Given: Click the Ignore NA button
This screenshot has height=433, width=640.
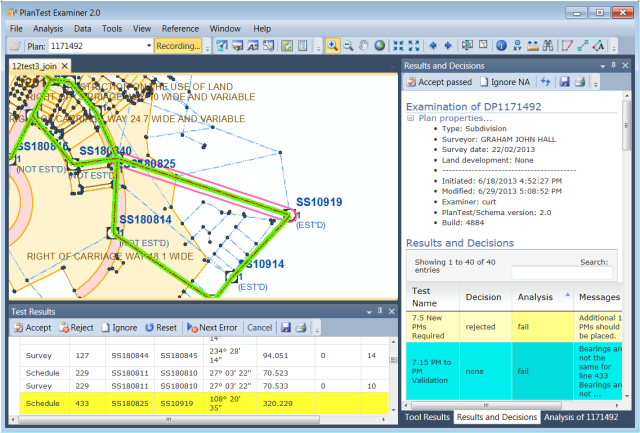Looking at the screenshot, I should [505, 82].
